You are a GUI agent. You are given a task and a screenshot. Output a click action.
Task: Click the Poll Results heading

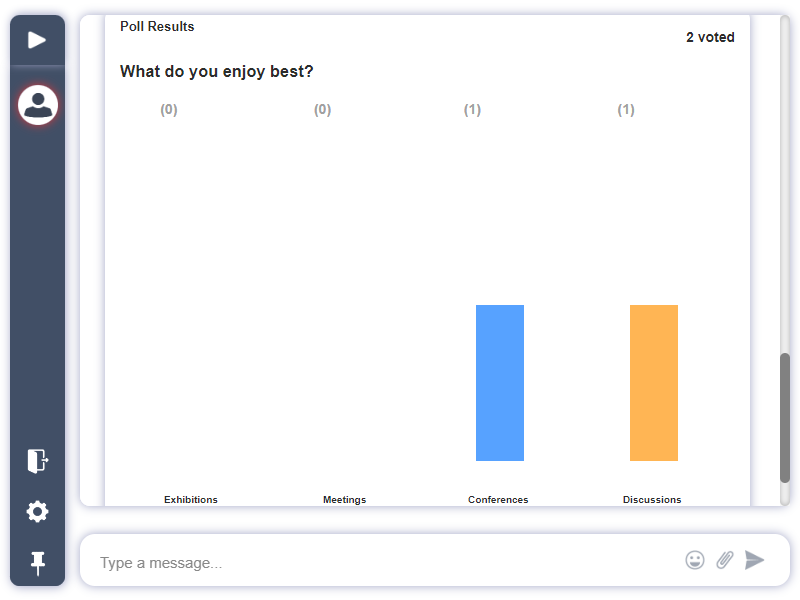pos(157,27)
